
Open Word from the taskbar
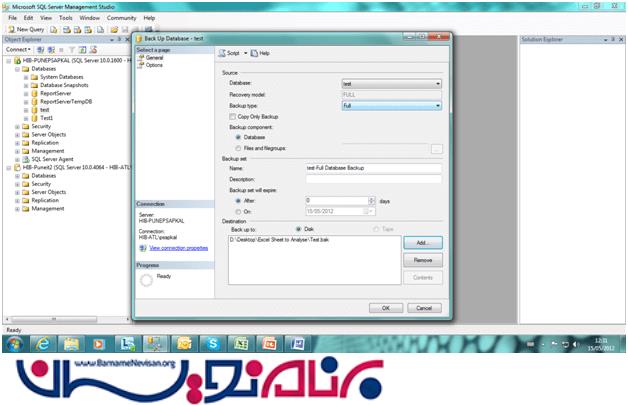pos(298,344)
